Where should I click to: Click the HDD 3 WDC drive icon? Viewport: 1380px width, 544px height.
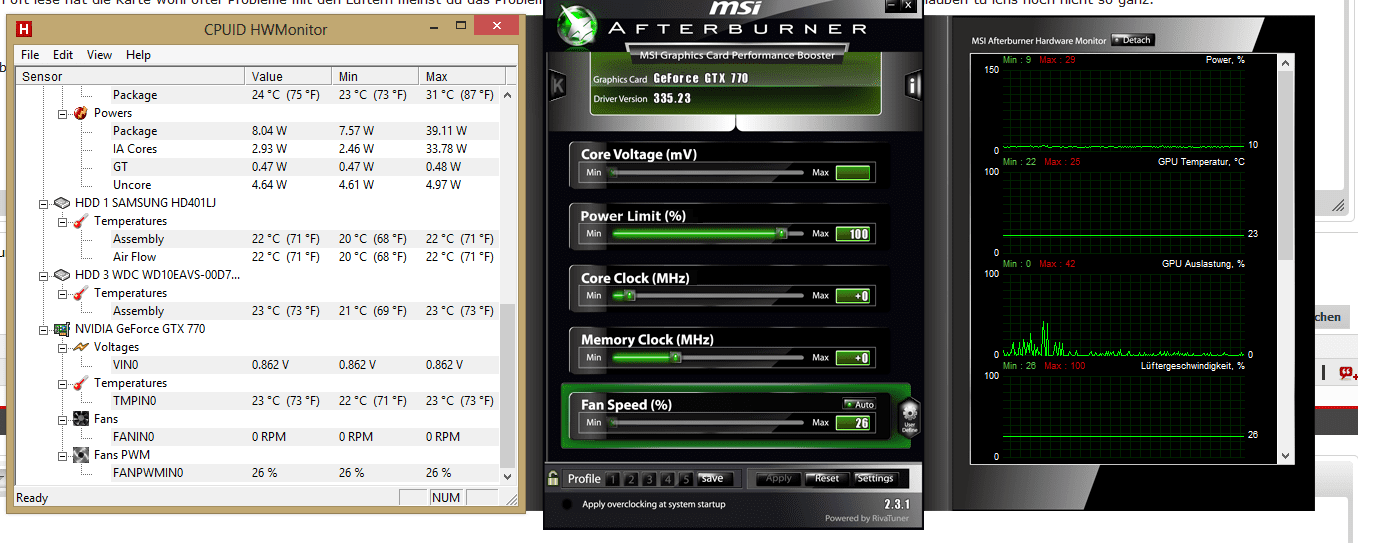(x=62, y=275)
